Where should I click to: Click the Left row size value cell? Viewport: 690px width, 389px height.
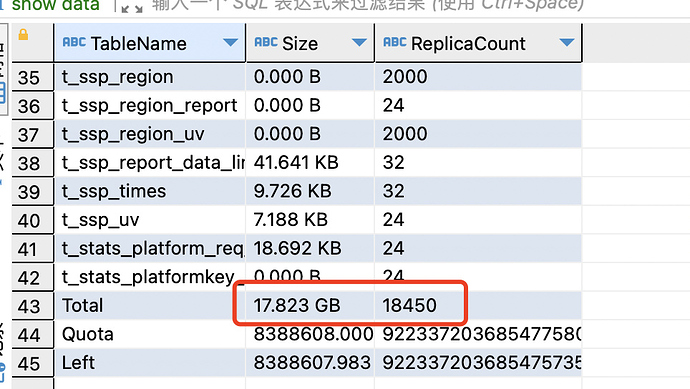coord(310,363)
